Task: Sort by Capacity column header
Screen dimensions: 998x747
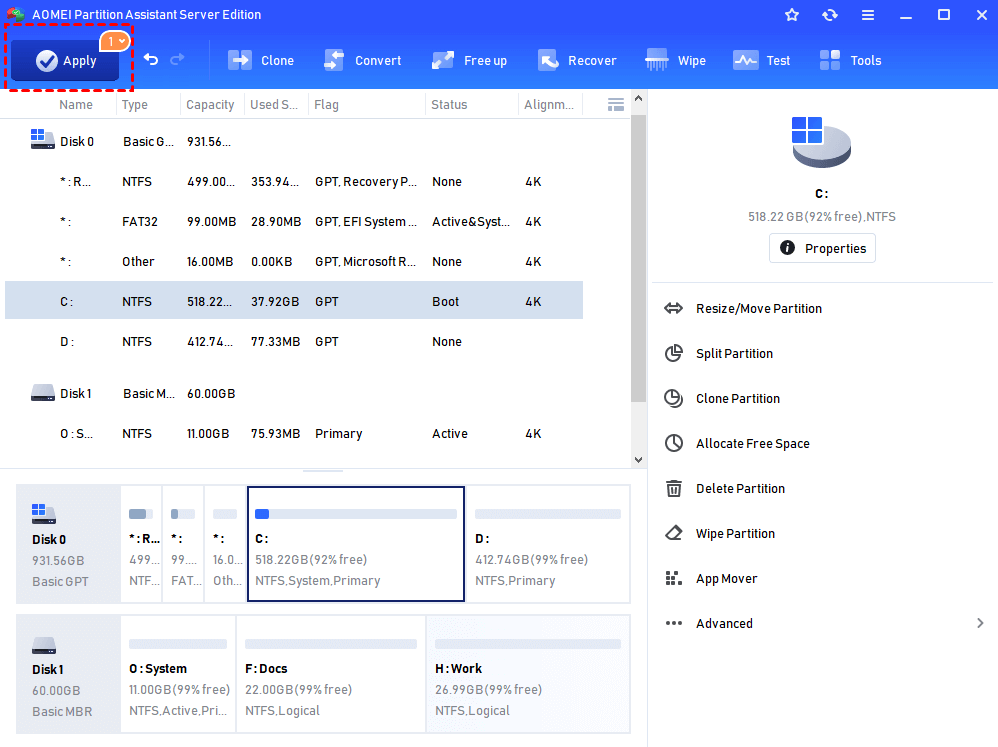Action: tap(210, 105)
